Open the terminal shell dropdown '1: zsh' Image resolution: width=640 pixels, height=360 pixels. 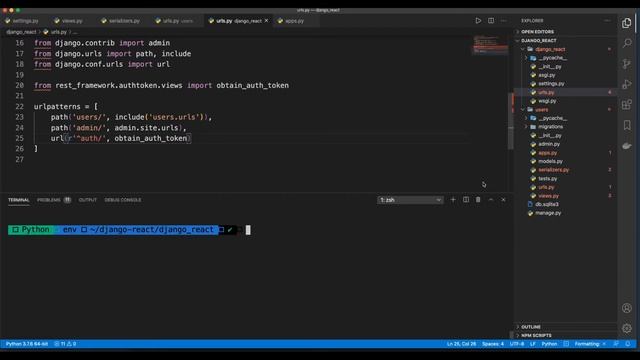(x=410, y=200)
